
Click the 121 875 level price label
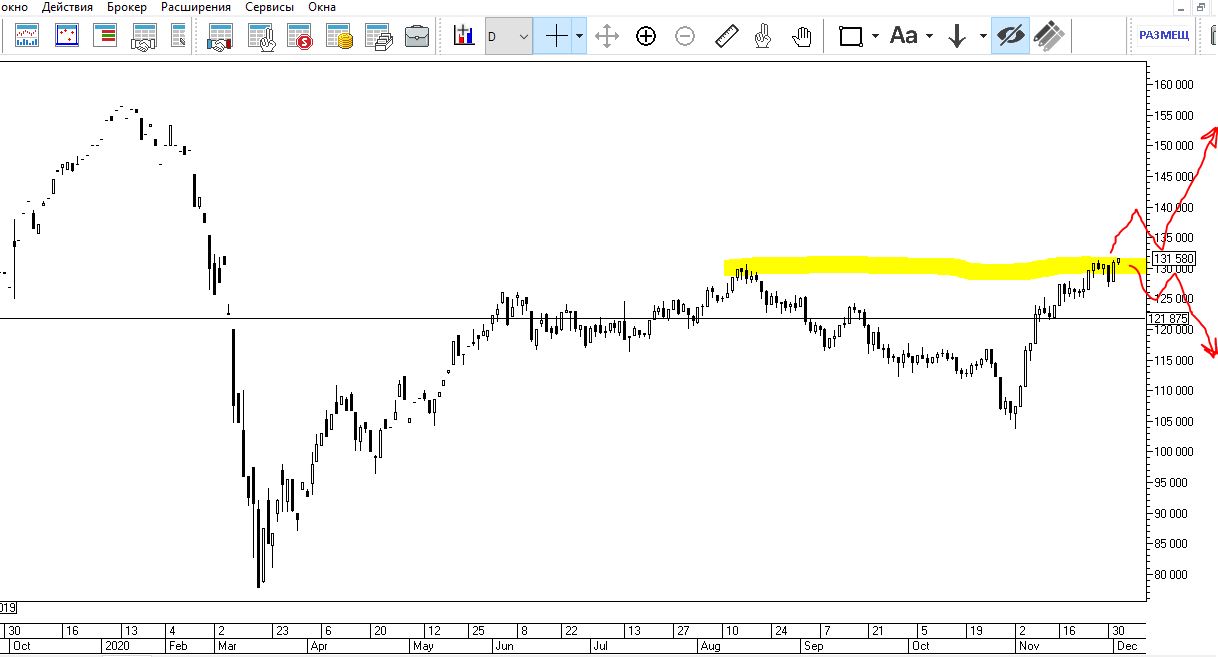(1169, 319)
